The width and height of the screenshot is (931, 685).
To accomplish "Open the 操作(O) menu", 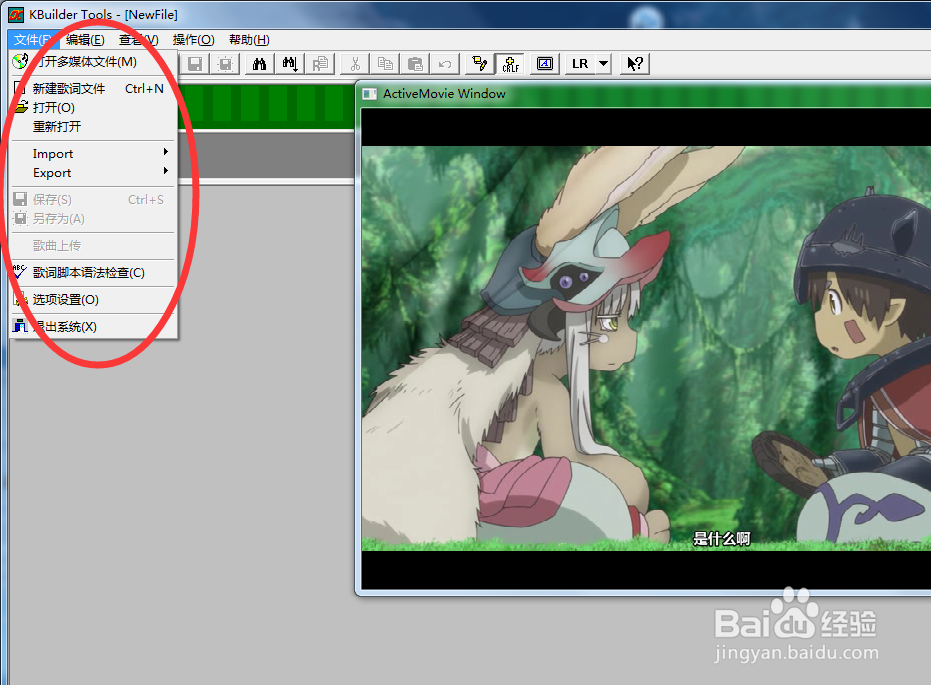I will 194,40.
